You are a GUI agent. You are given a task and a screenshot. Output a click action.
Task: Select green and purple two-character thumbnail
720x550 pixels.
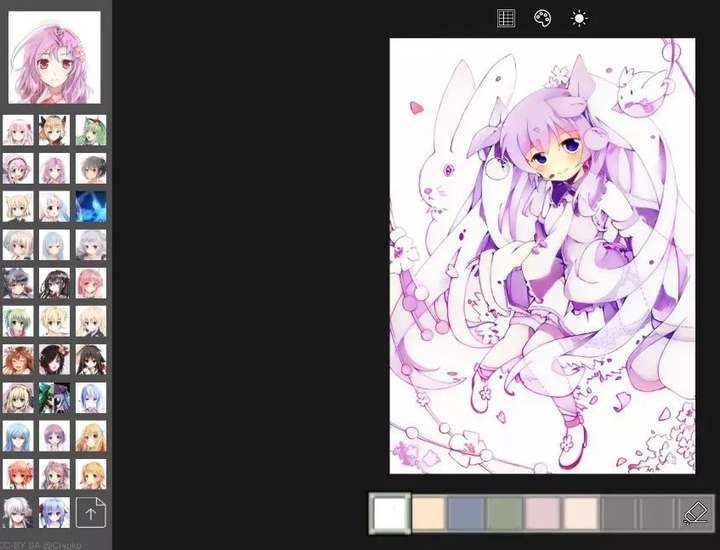[x=54, y=398]
